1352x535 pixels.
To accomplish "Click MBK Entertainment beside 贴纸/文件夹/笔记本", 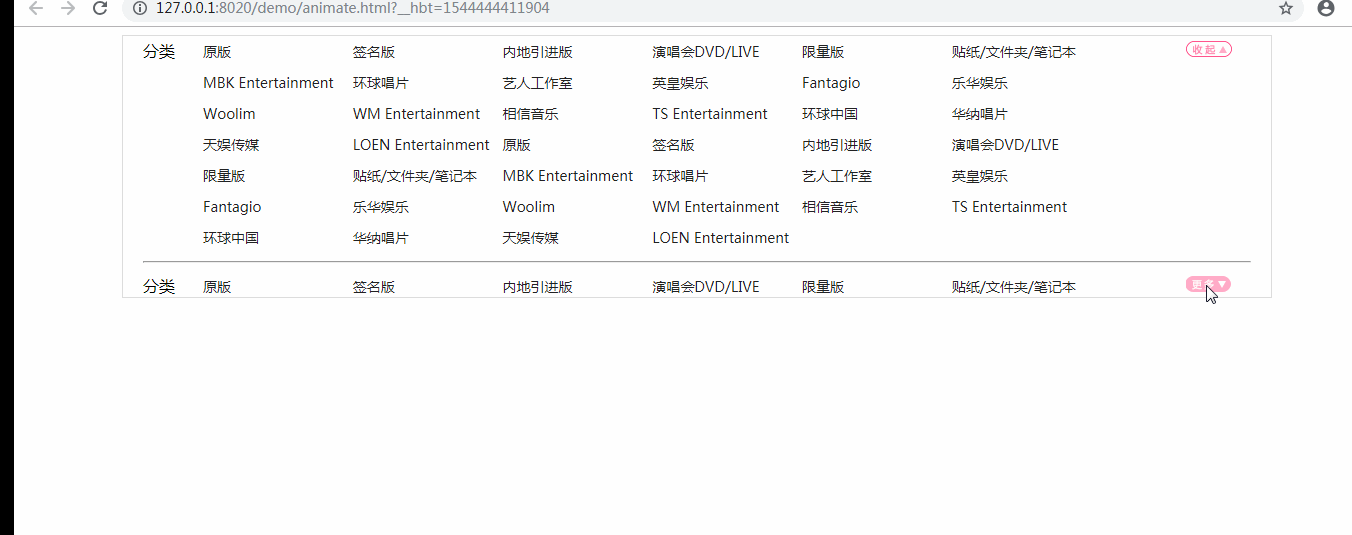I will [568, 176].
